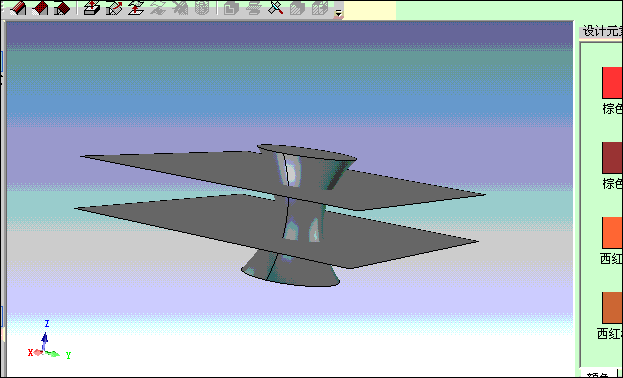This screenshot has width=623, height=378.
Task: Click the green Y axis of the triad
Action: point(58,354)
